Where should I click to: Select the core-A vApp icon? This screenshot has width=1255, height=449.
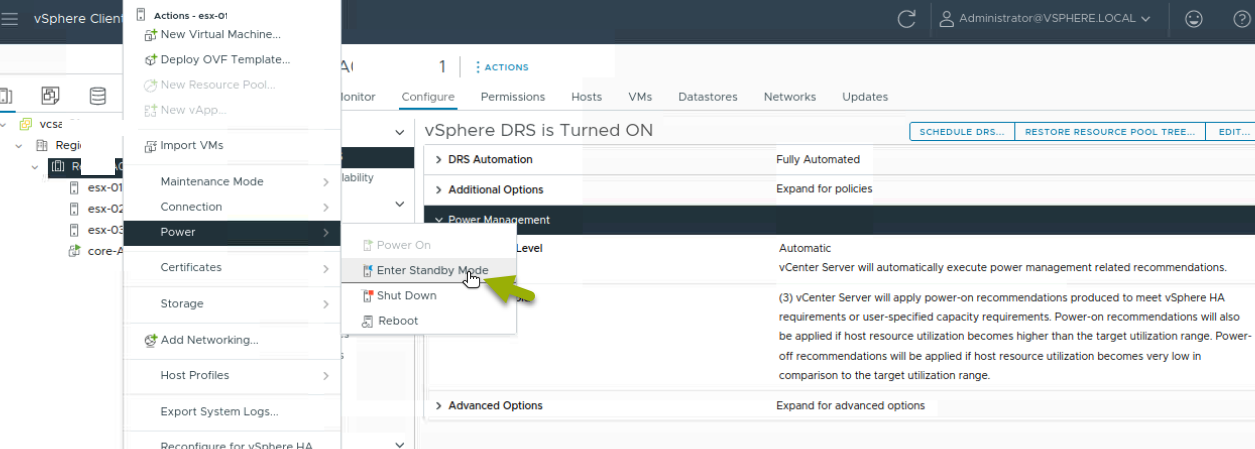coord(74,251)
